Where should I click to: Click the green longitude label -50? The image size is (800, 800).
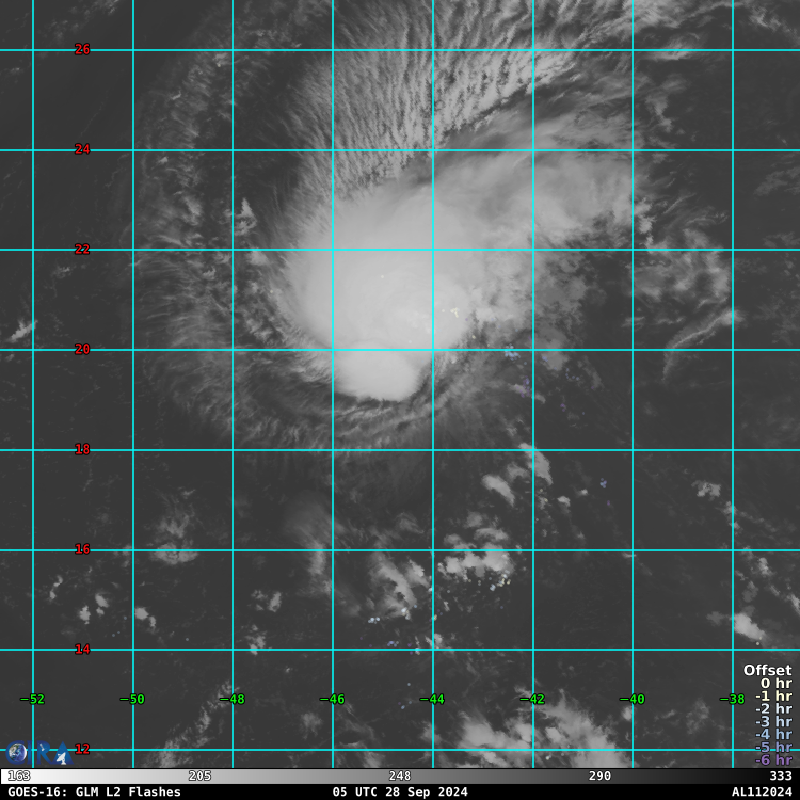pyautogui.click(x=132, y=699)
